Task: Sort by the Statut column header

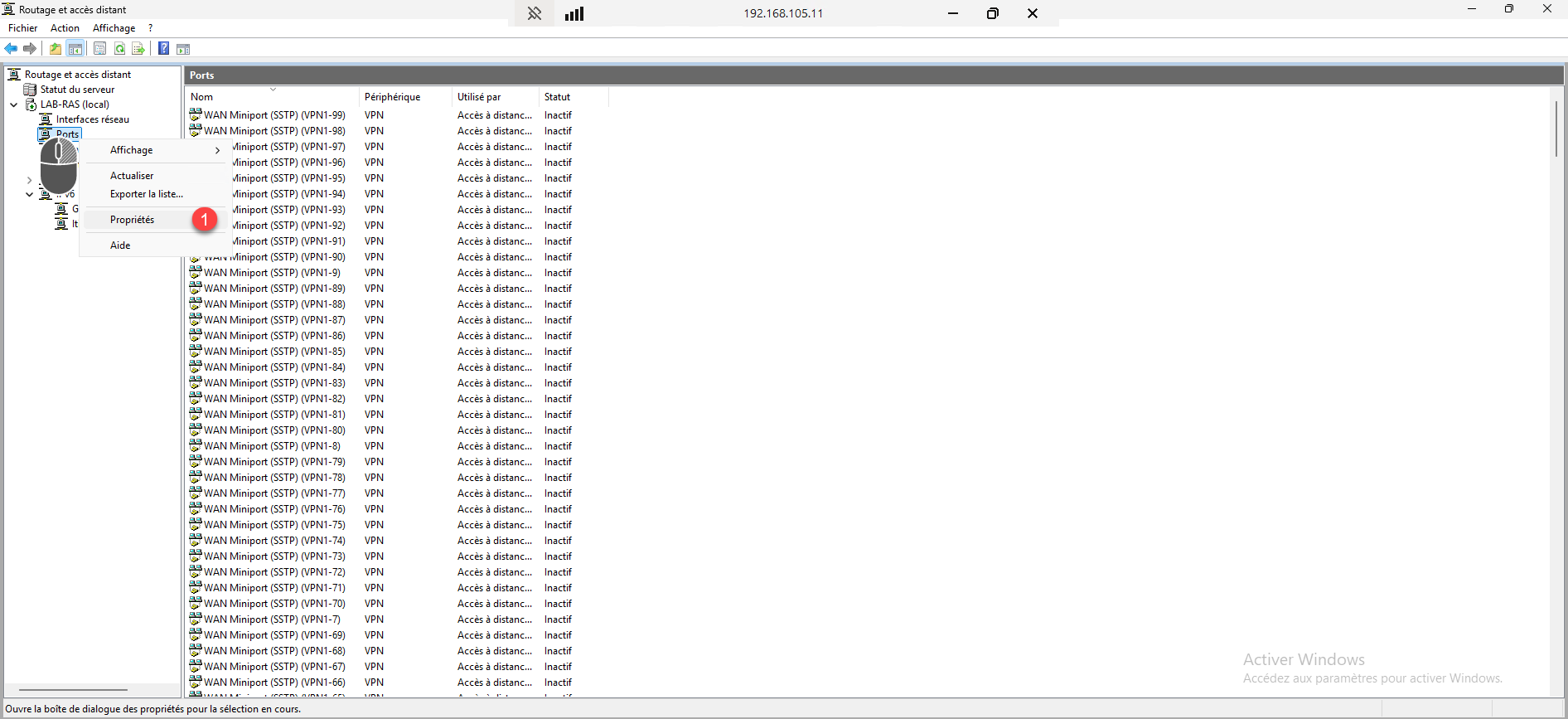Action: pos(558,97)
